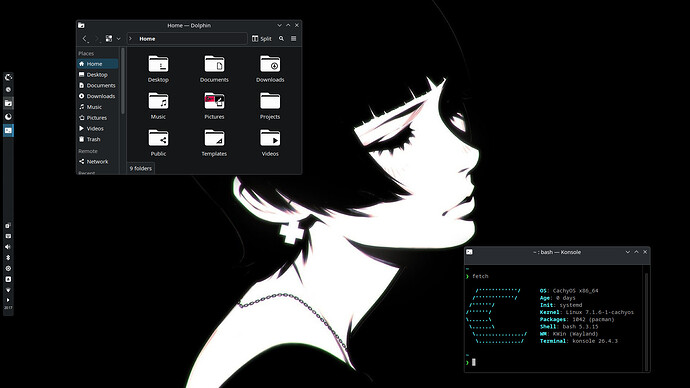Click the Konsole terminal prompt cursor

(x=473, y=362)
